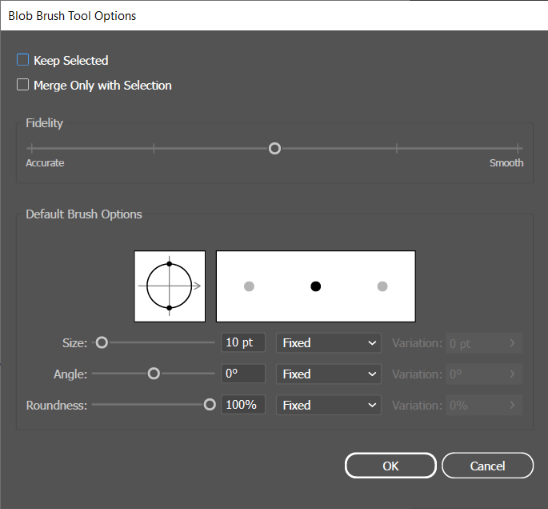Image resolution: width=548 pixels, height=509 pixels.
Task: Click the Angle value field showing 0°
Action: pyautogui.click(x=243, y=373)
